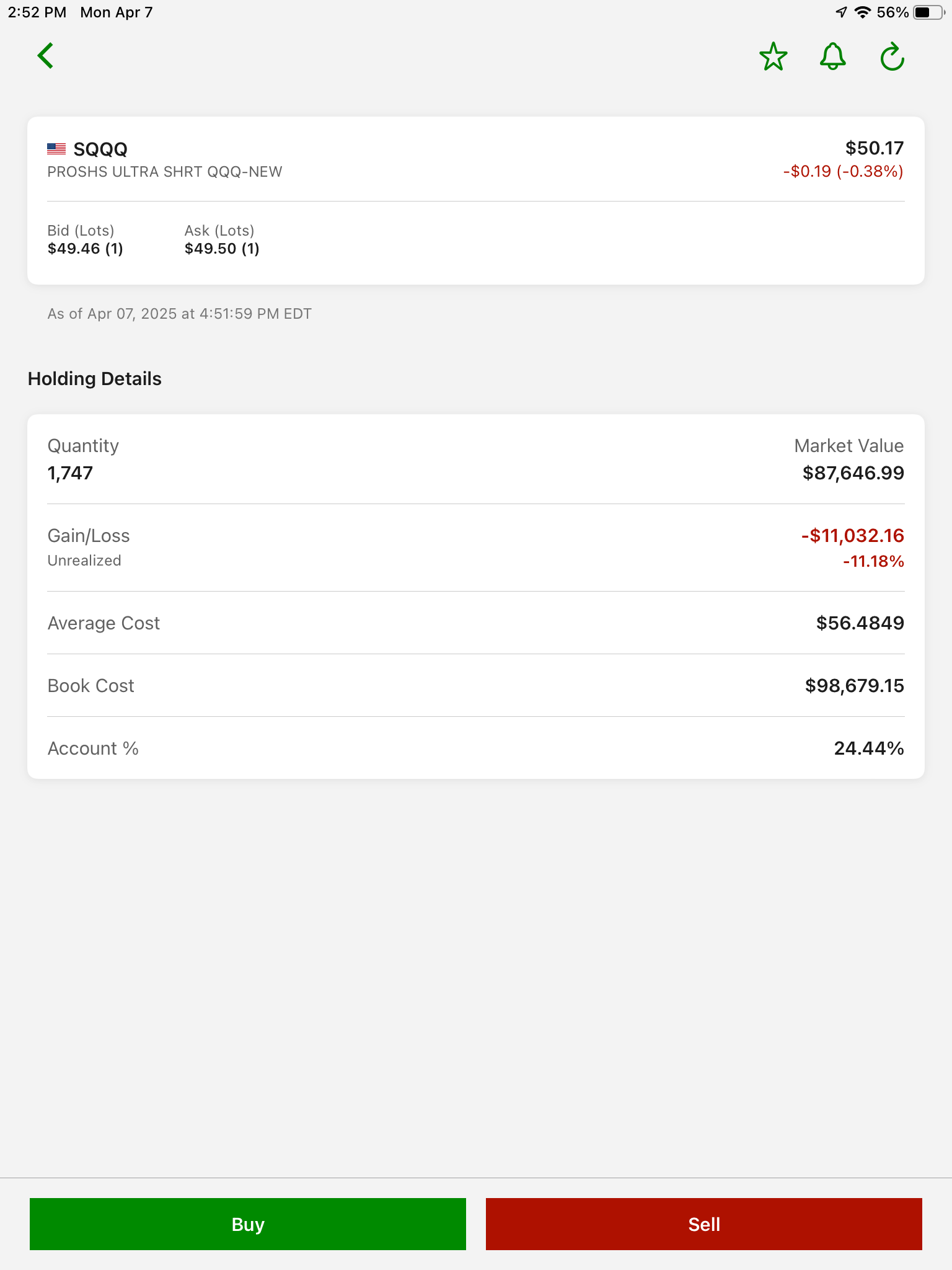This screenshot has height=1270, width=952.
Task: Tap the unrealized Gain/Loss -$11,032.16 amount
Action: [x=852, y=536]
